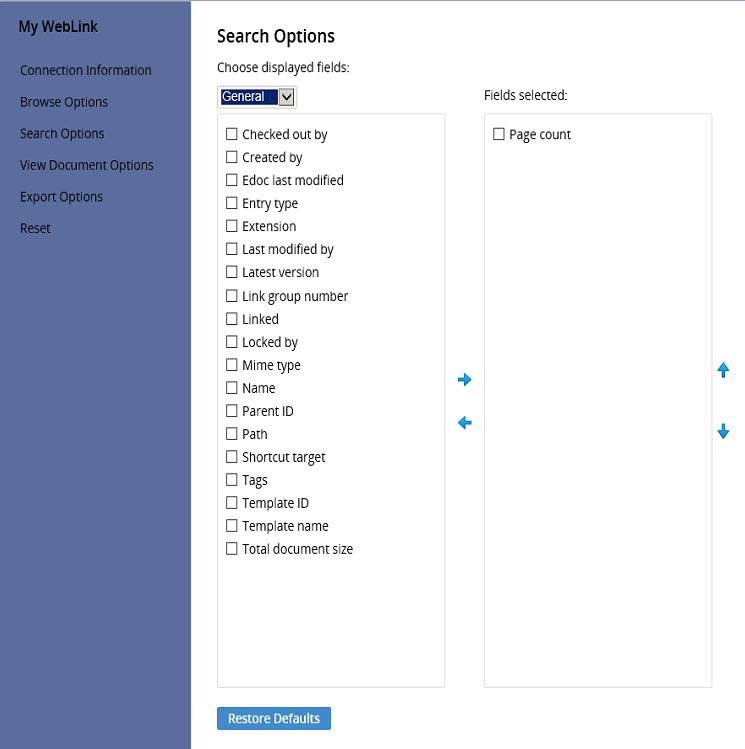Screen dimensions: 745x749
Task: Navigate to Export Options
Action: coord(61,197)
